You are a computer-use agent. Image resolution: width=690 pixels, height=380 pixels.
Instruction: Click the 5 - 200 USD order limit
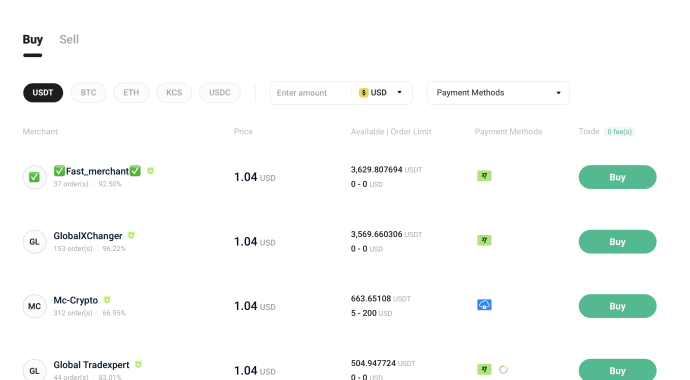click(x=371, y=313)
